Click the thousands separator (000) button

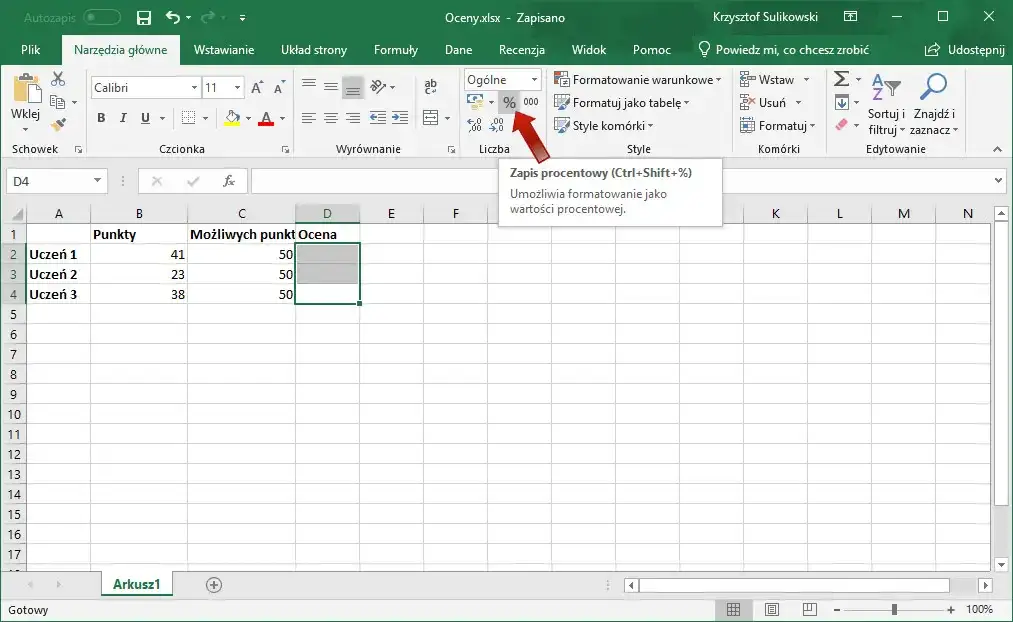[x=531, y=102]
